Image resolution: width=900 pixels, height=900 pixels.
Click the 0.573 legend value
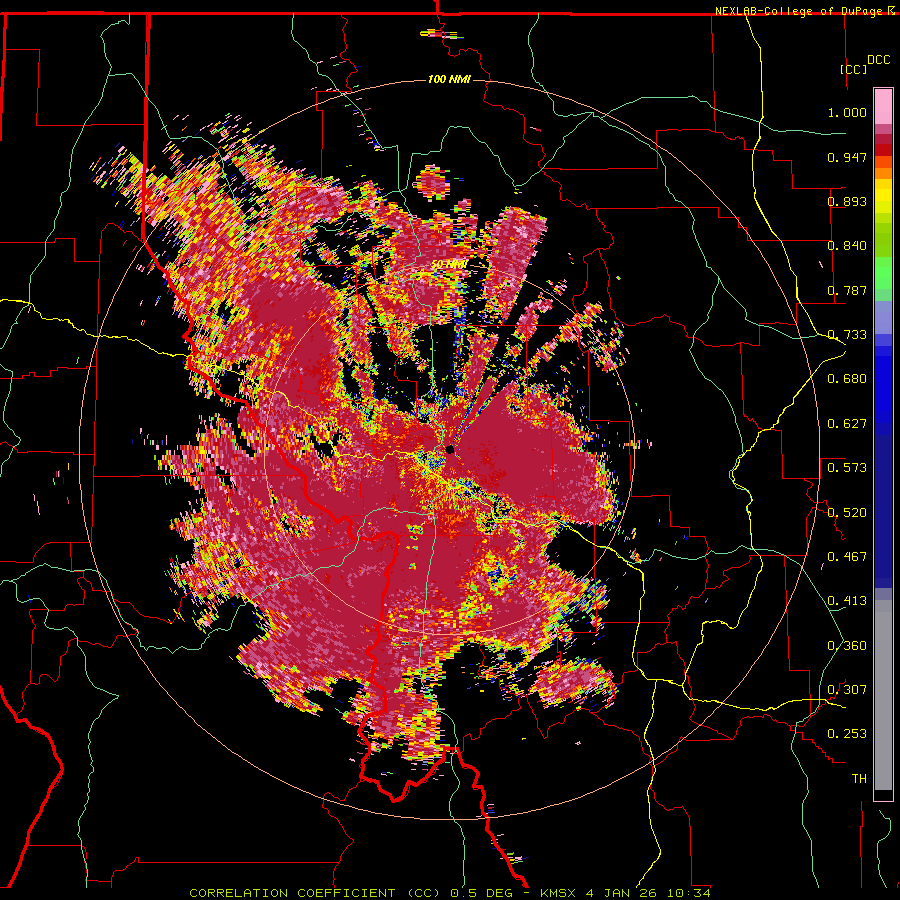(847, 468)
